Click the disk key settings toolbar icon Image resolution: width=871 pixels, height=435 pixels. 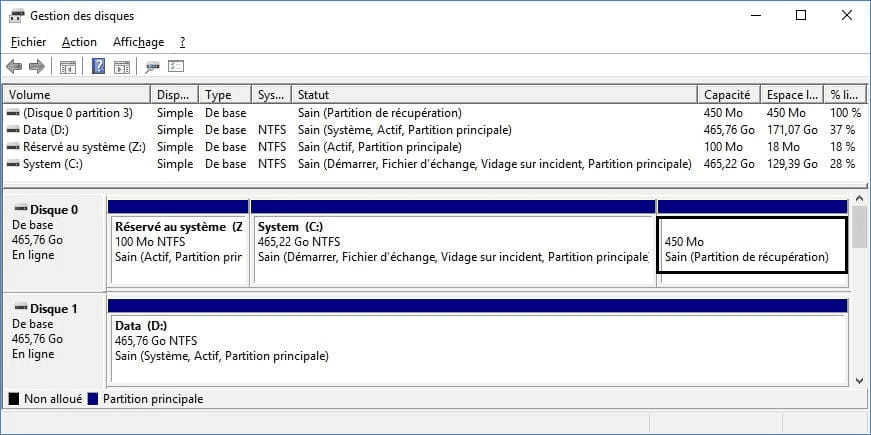tap(152, 67)
